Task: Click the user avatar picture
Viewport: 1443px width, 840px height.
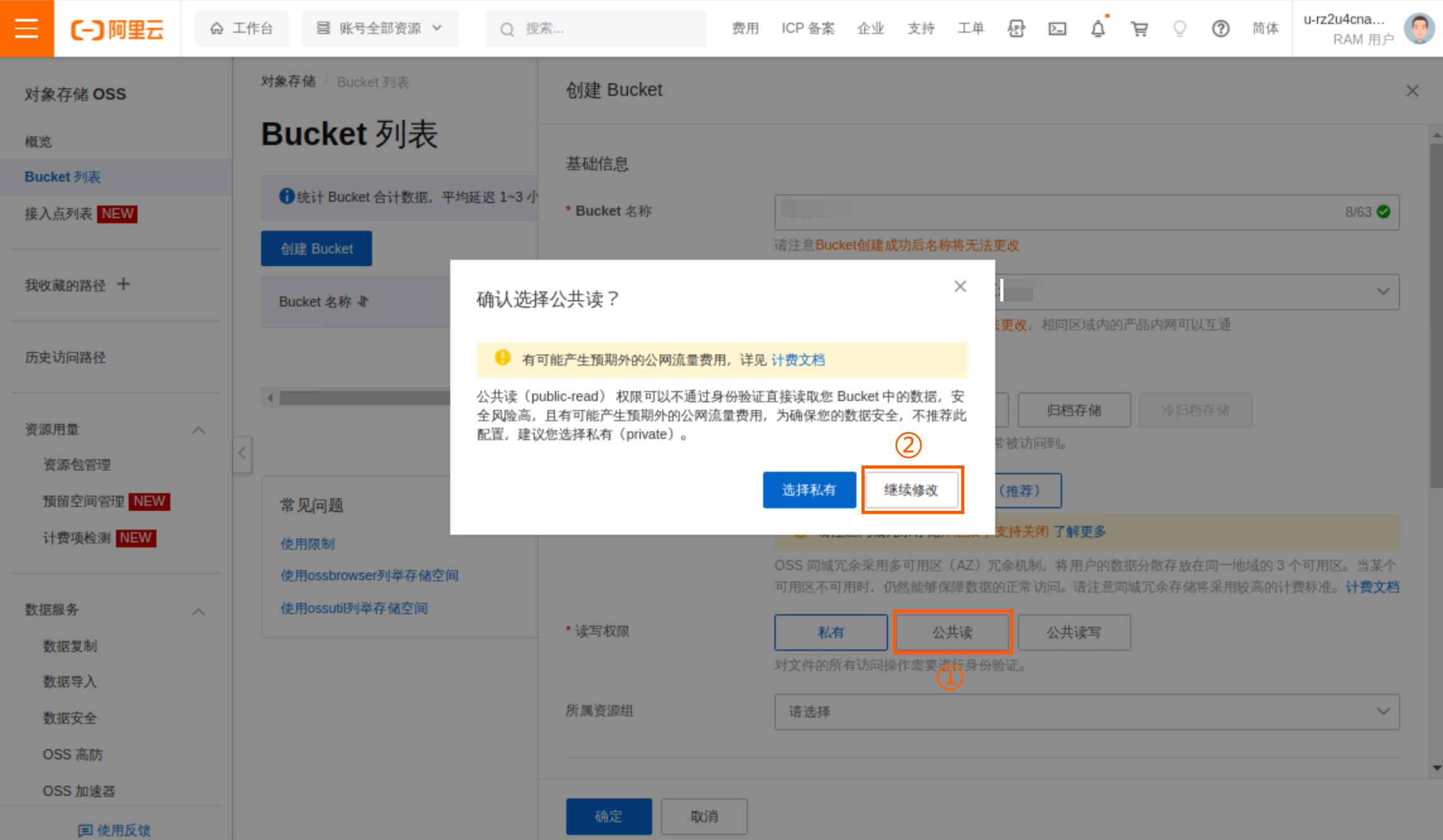Action: 1419,28
